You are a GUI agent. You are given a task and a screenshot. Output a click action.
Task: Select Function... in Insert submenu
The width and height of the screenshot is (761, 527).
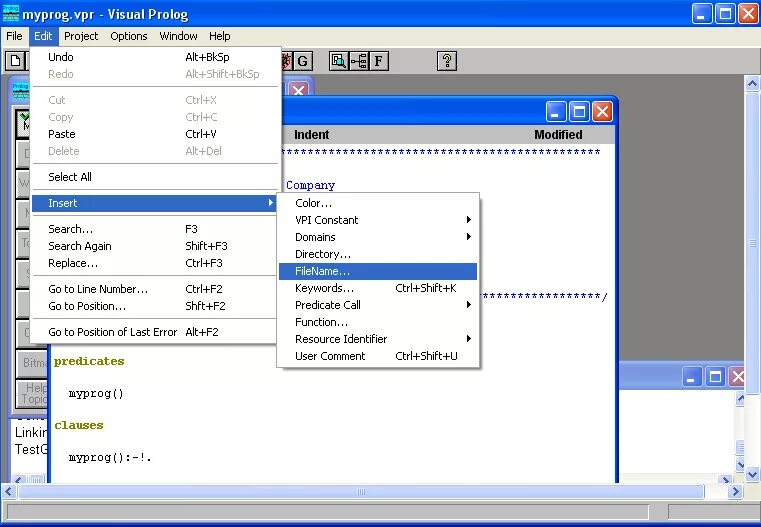pos(378,322)
